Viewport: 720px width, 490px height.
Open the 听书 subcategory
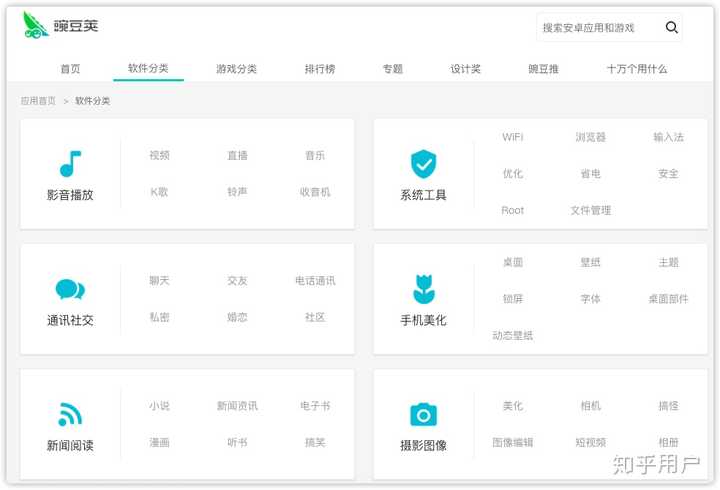(x=237, y=443)
